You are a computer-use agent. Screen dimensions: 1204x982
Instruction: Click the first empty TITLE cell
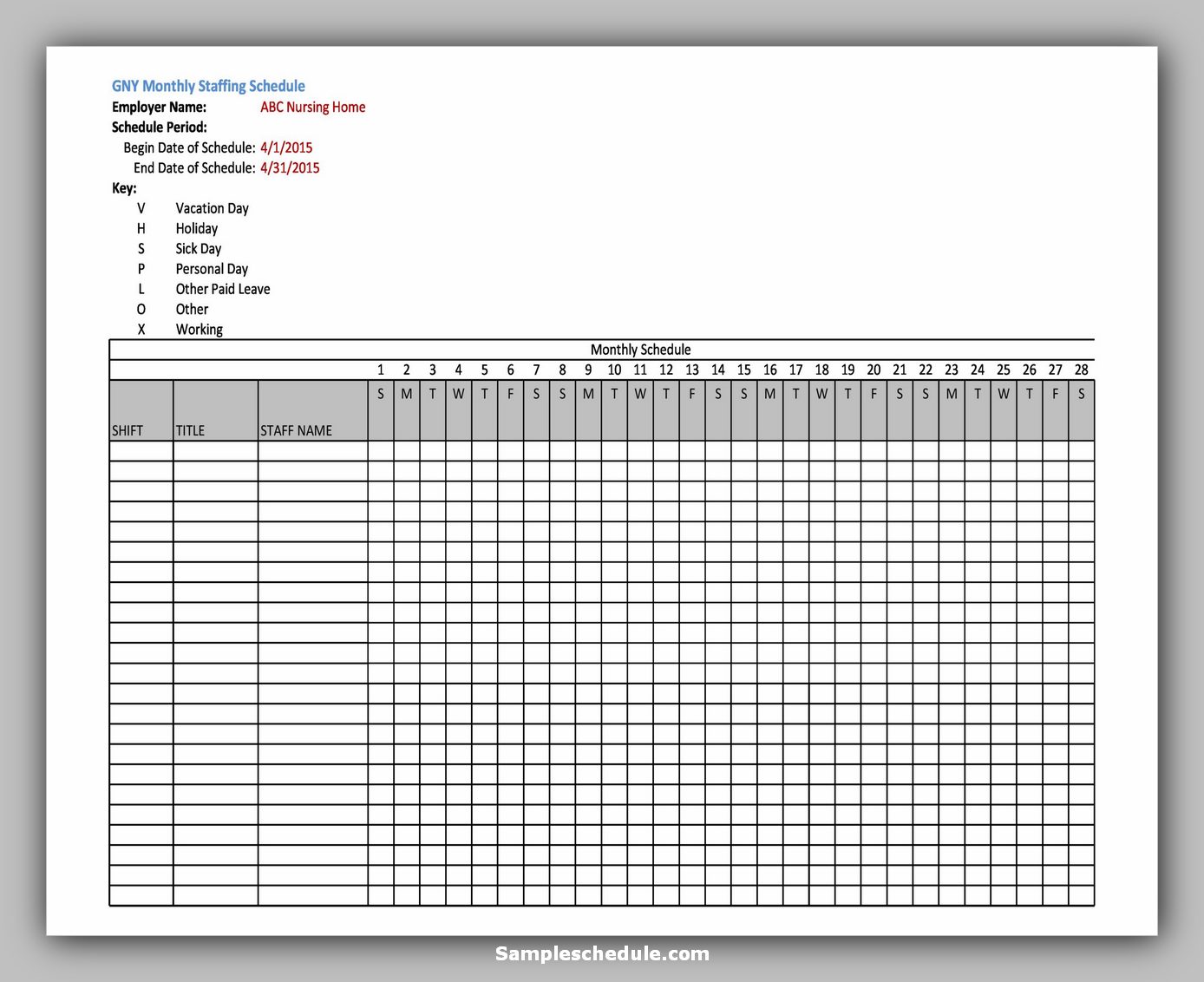point(216,451)
